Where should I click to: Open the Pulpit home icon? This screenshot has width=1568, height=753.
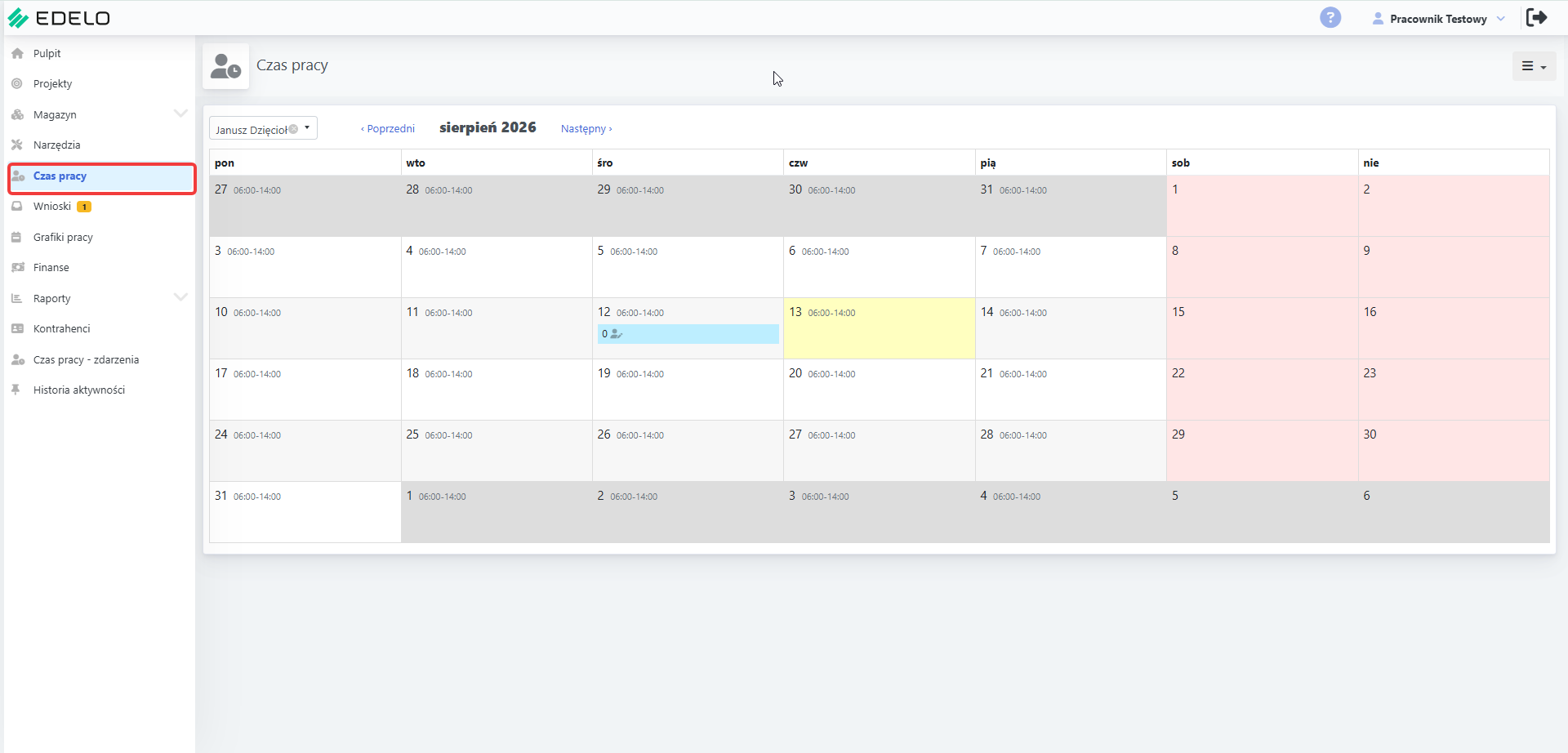(17, 53)
